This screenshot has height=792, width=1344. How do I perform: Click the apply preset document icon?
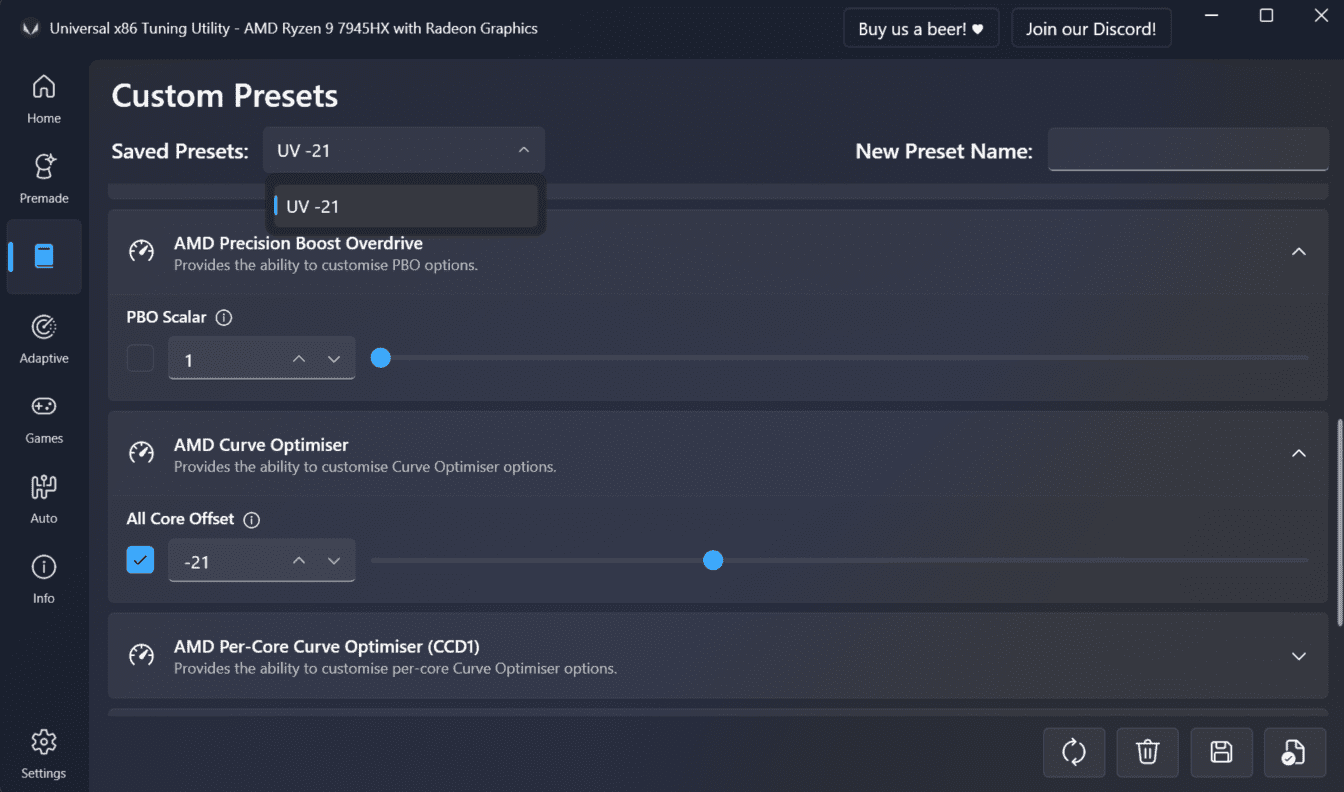[1295, 752]
